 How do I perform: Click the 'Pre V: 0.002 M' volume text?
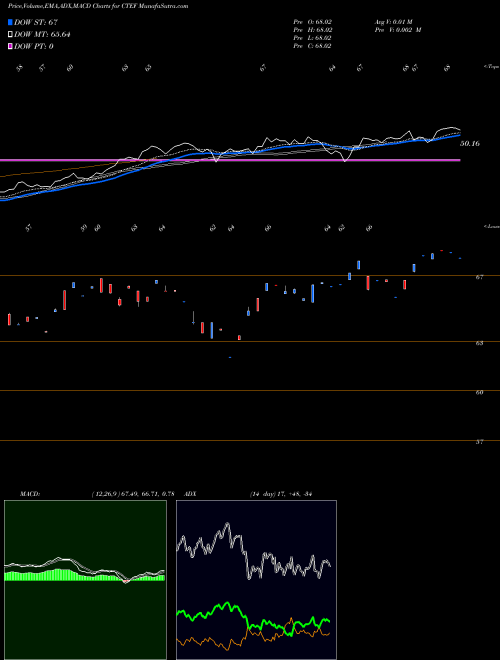pyautogui.click(x=398, y=30)
